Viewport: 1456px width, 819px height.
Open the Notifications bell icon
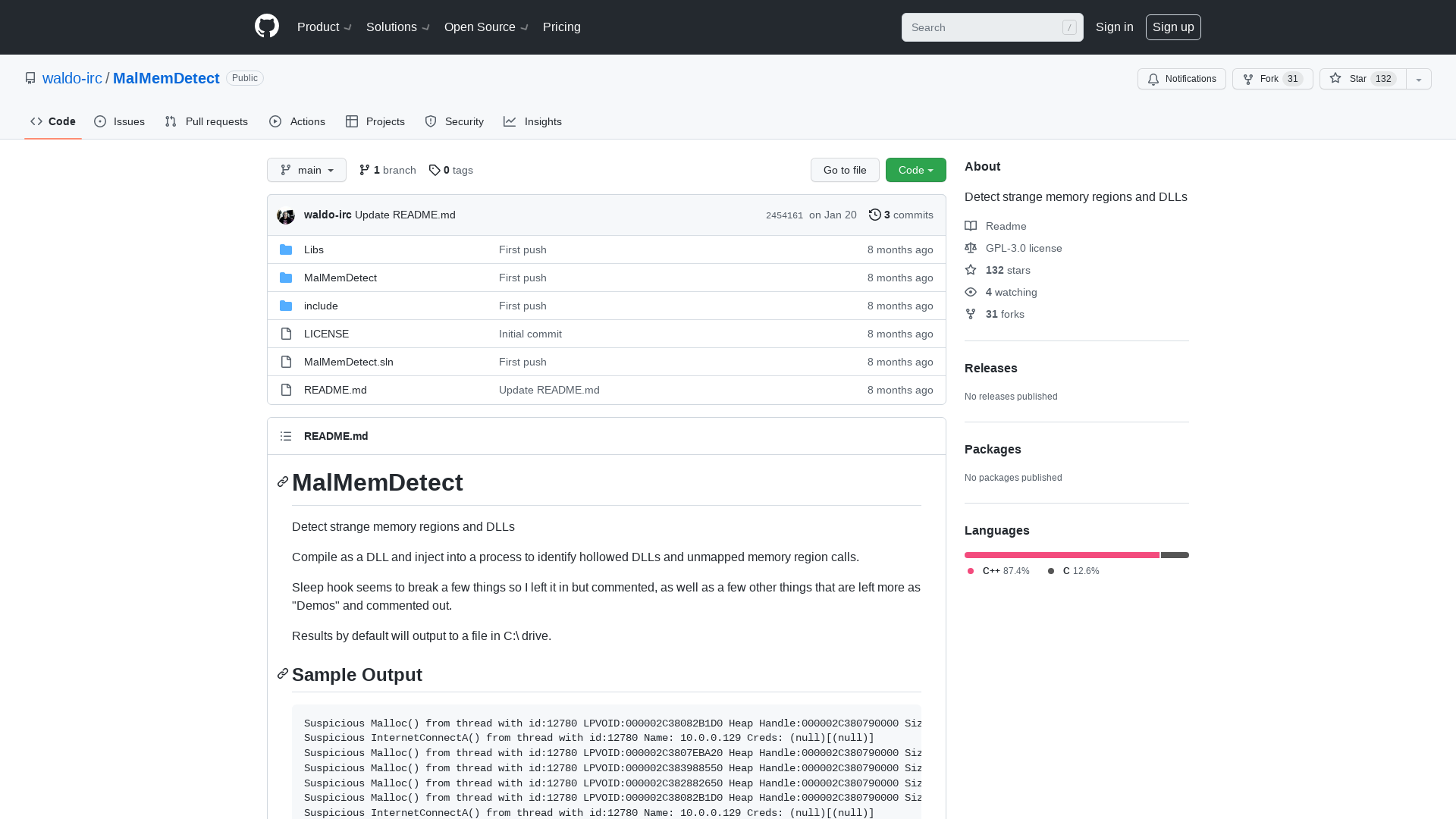coord(1153,79)
